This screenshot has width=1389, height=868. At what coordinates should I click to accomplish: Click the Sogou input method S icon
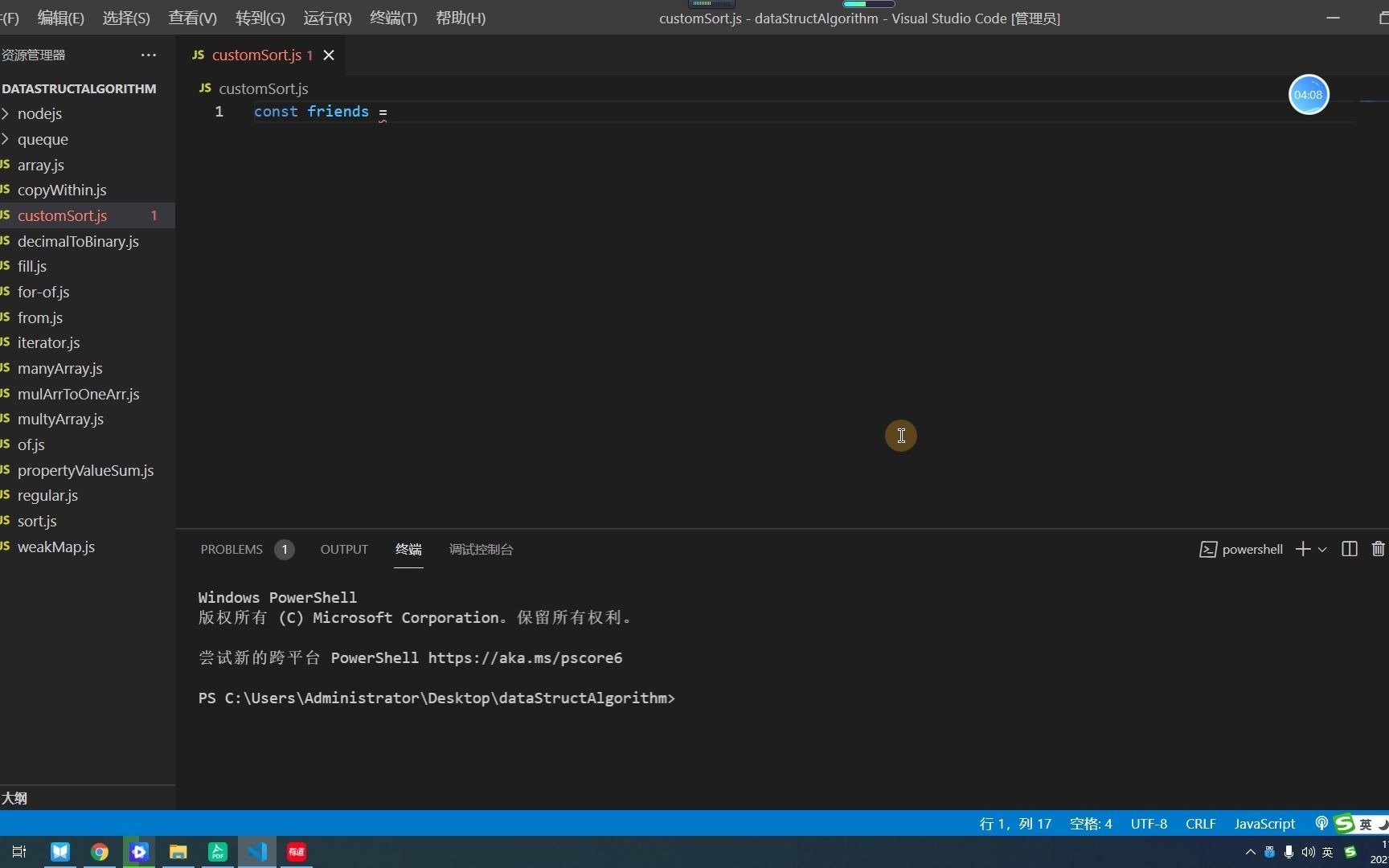[x=1344, y=824]
